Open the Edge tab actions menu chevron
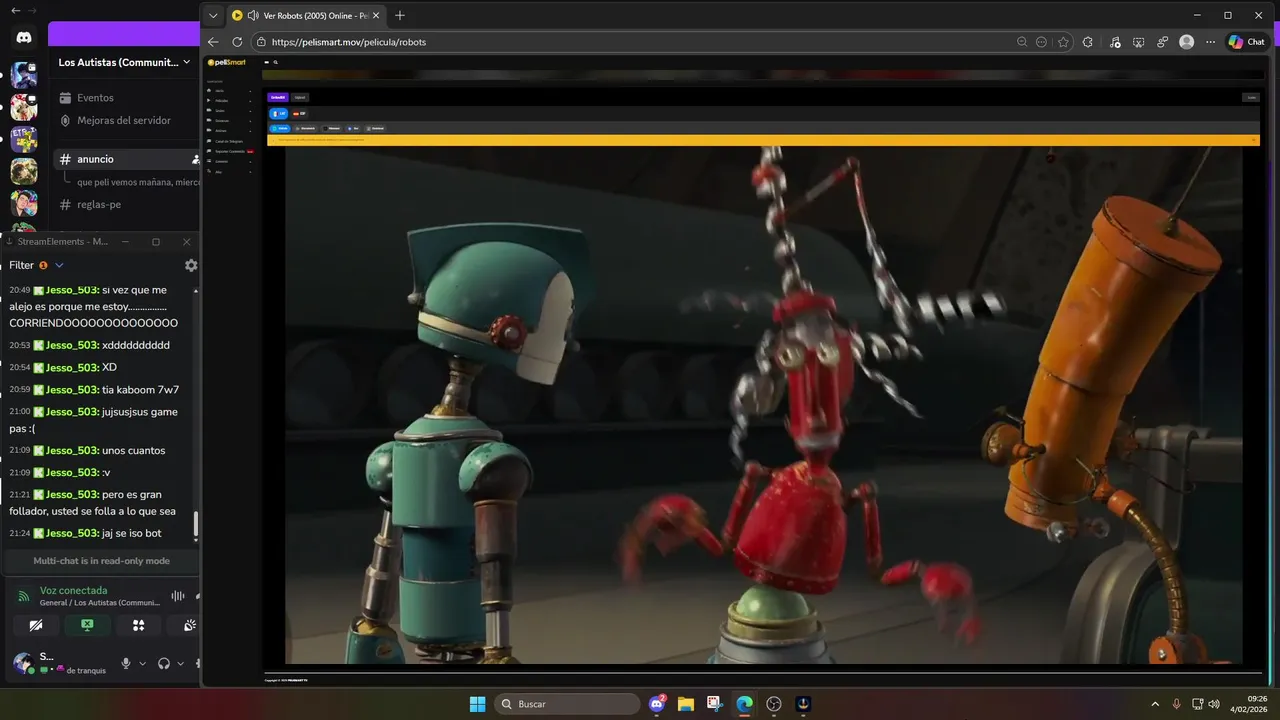Screen dimensions: 1280x720 click(213, 15)
